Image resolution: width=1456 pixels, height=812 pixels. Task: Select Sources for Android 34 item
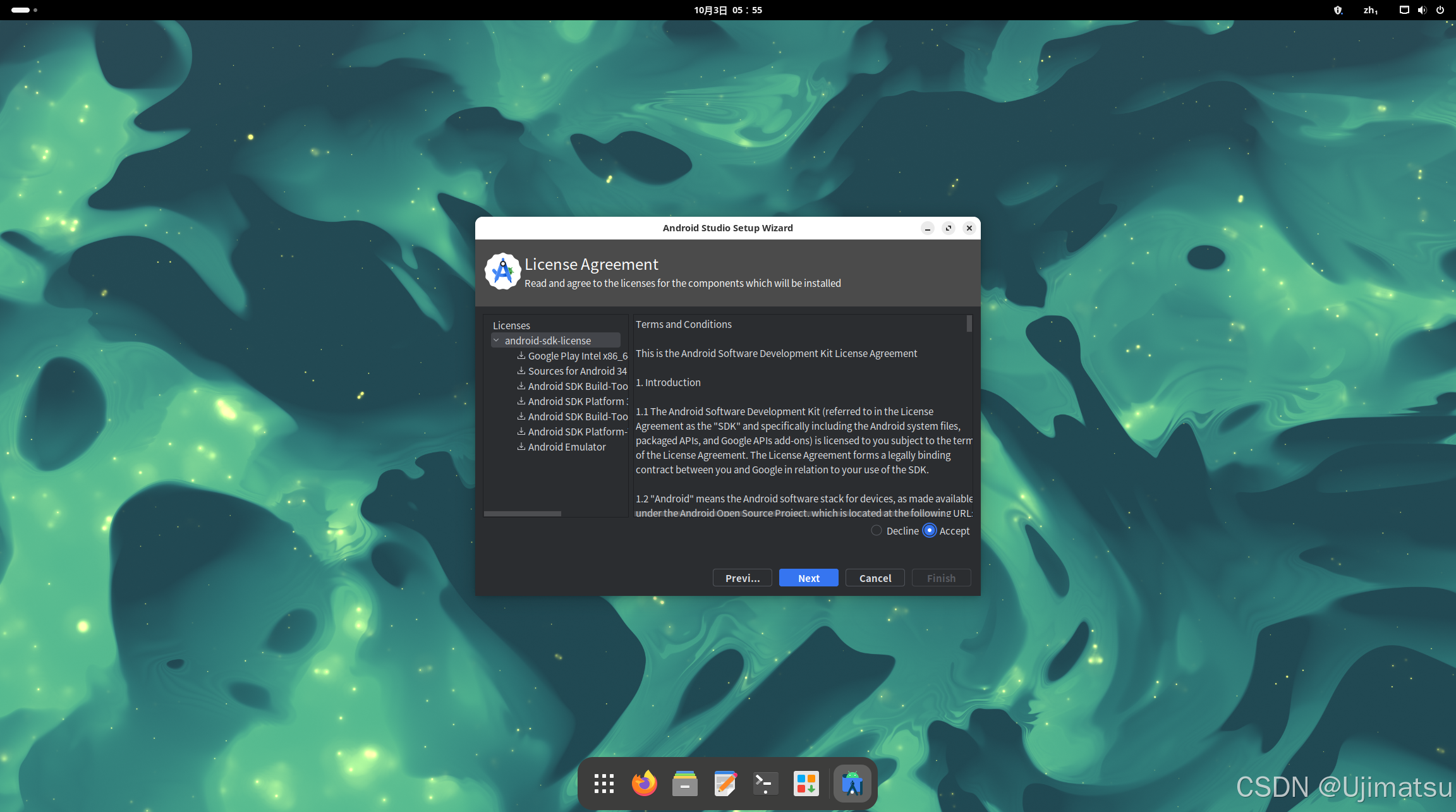(x=577, y=371)
